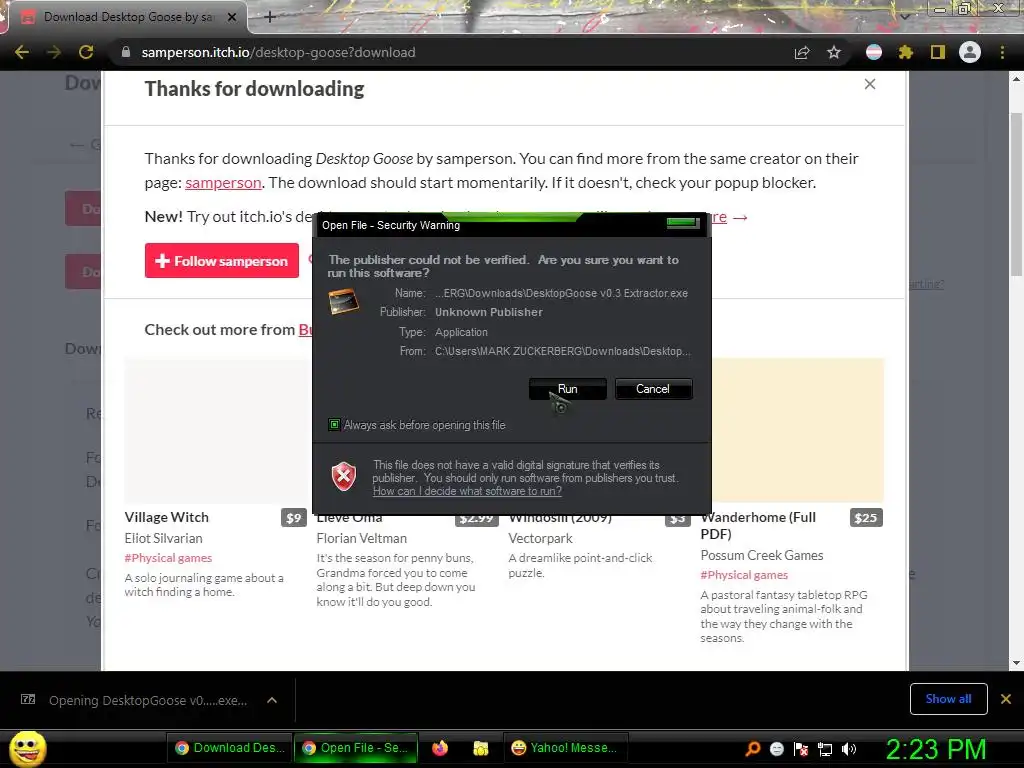Click the striped extension icon in toolbar

[874, 52]
